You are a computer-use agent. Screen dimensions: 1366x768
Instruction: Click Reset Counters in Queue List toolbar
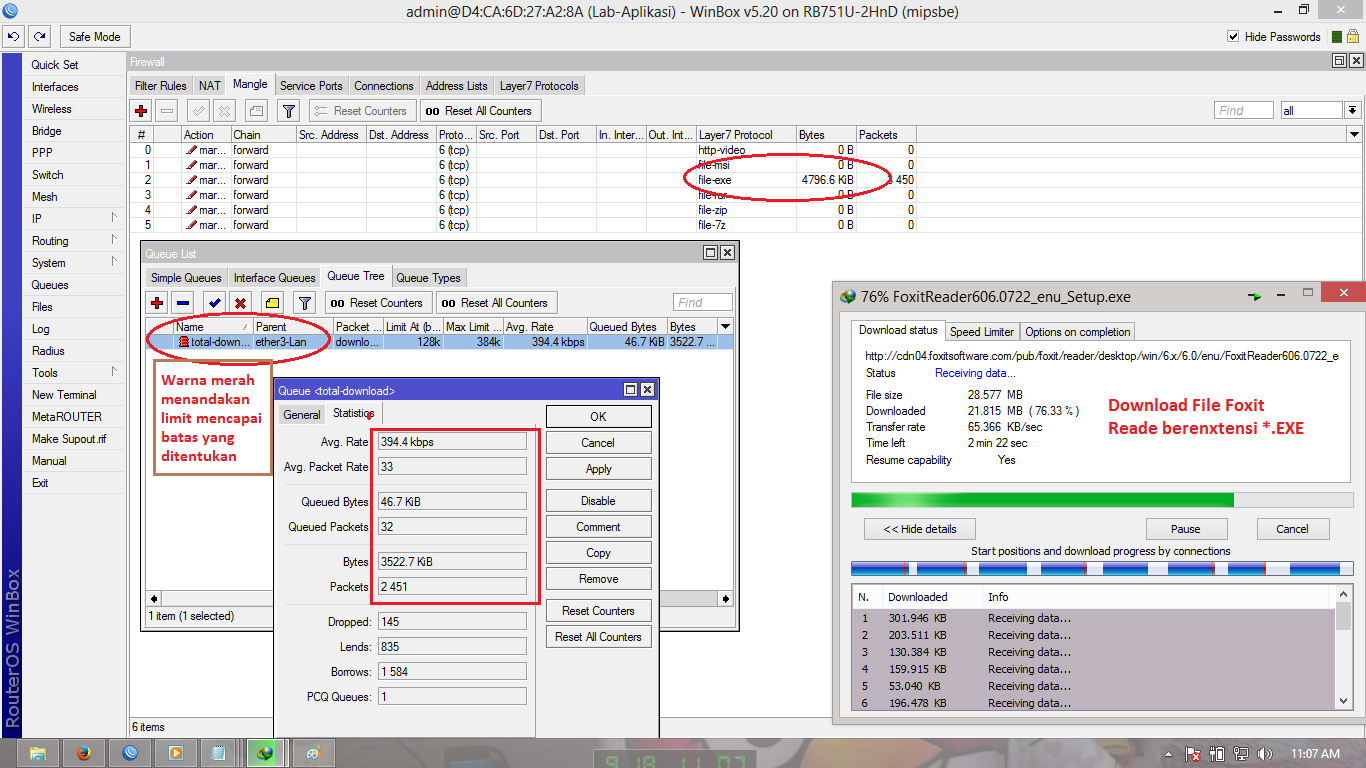(377, 303)
